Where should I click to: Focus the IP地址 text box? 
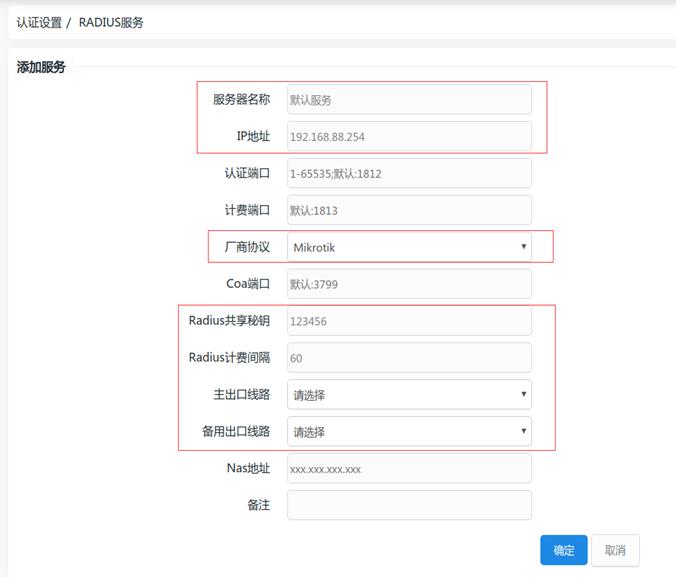tap(409, 137)
